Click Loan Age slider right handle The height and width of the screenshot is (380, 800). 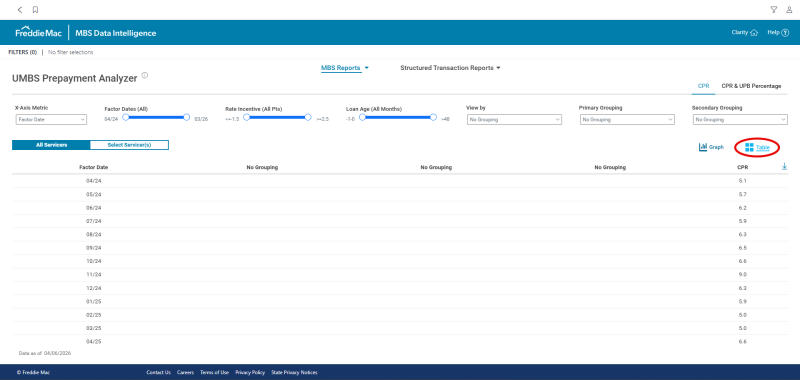click(x=433, y=117)
